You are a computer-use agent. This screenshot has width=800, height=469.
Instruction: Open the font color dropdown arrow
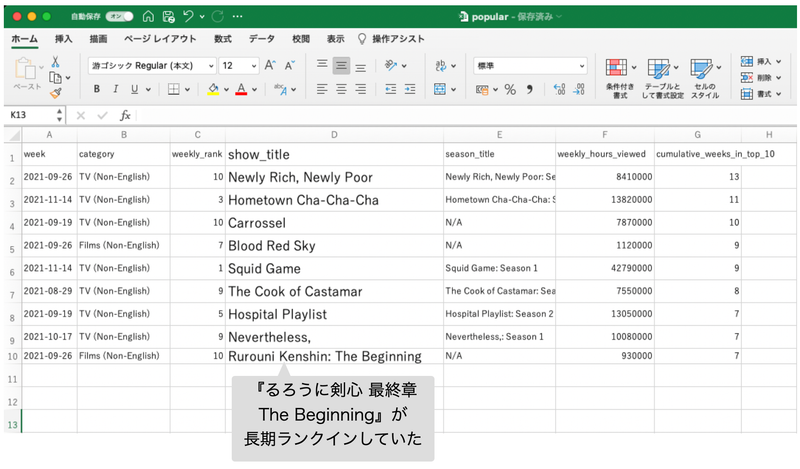coord(255,89)
